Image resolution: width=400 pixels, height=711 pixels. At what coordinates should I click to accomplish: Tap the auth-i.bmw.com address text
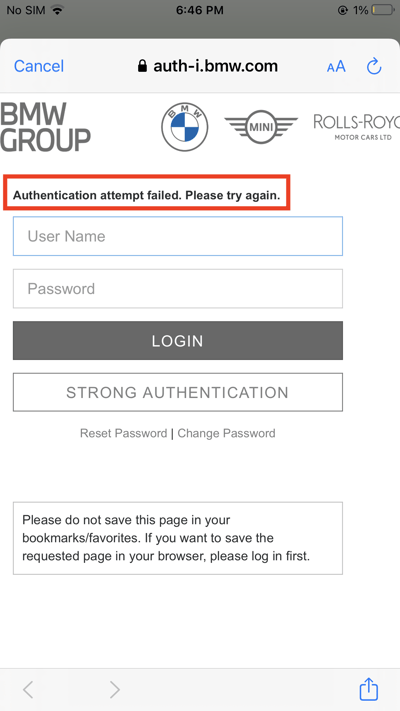click(x=215, y=66)
